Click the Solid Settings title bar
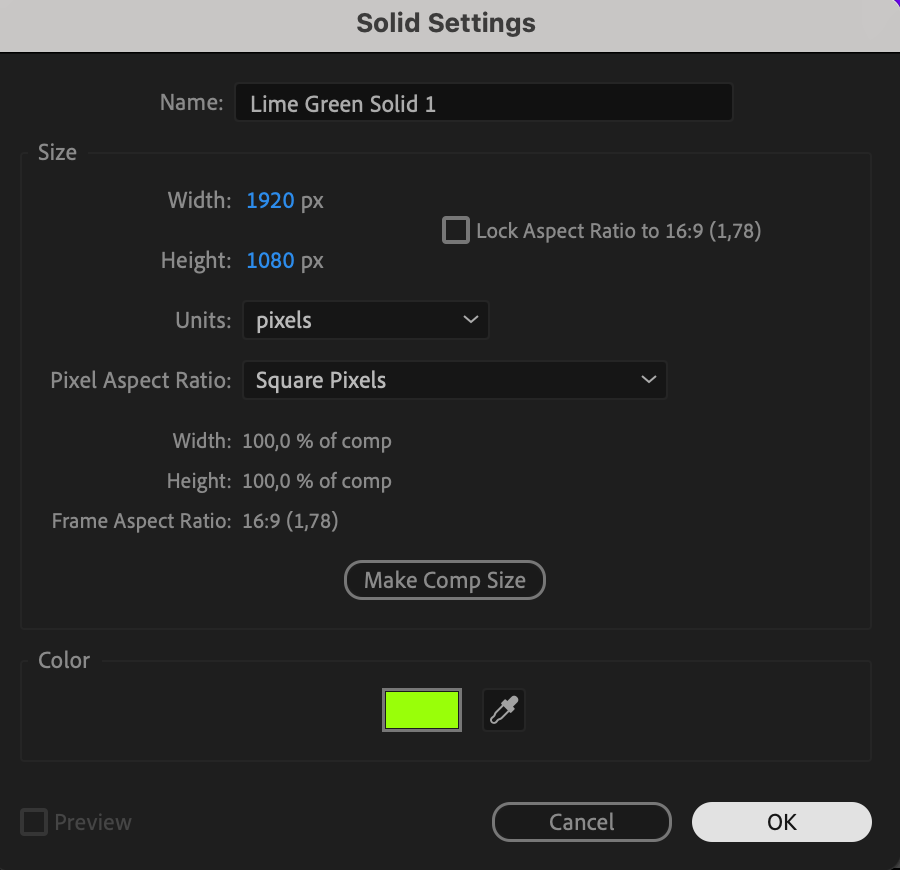The width and height of the screenshot is (900, 870). pyautogui.click(x=446, y=24)
